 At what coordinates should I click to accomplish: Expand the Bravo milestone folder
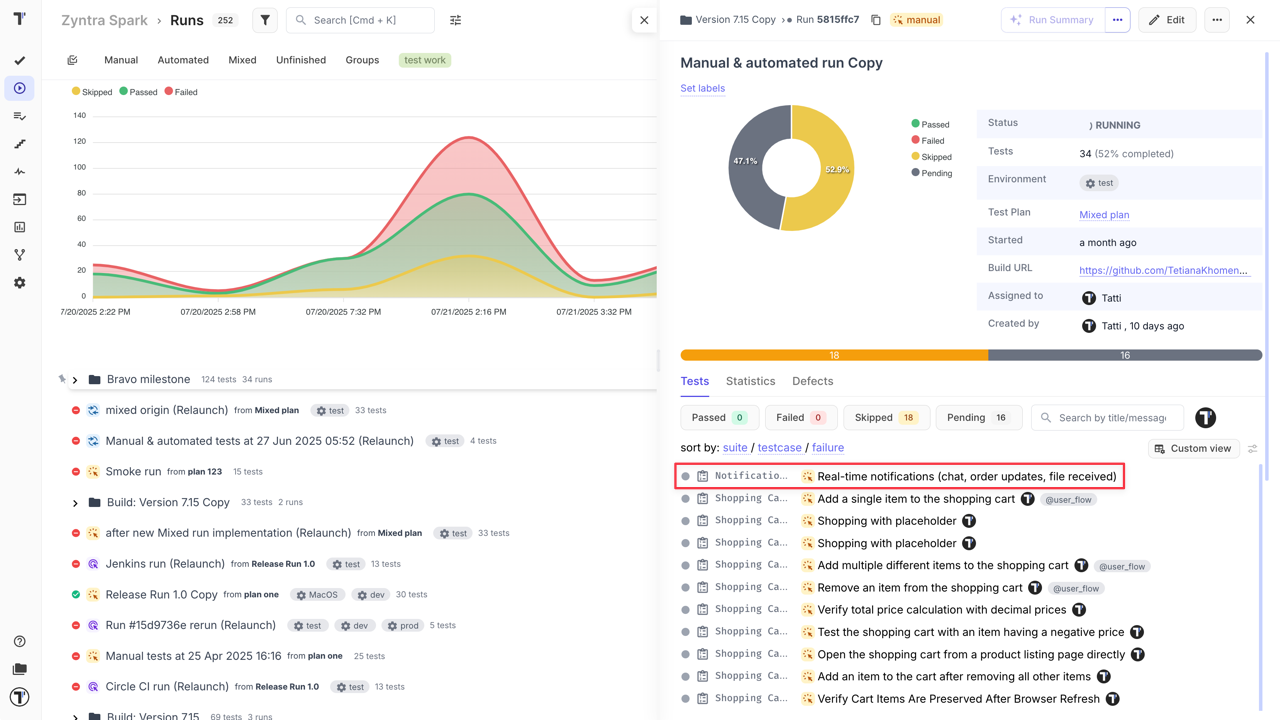point(75,379)
